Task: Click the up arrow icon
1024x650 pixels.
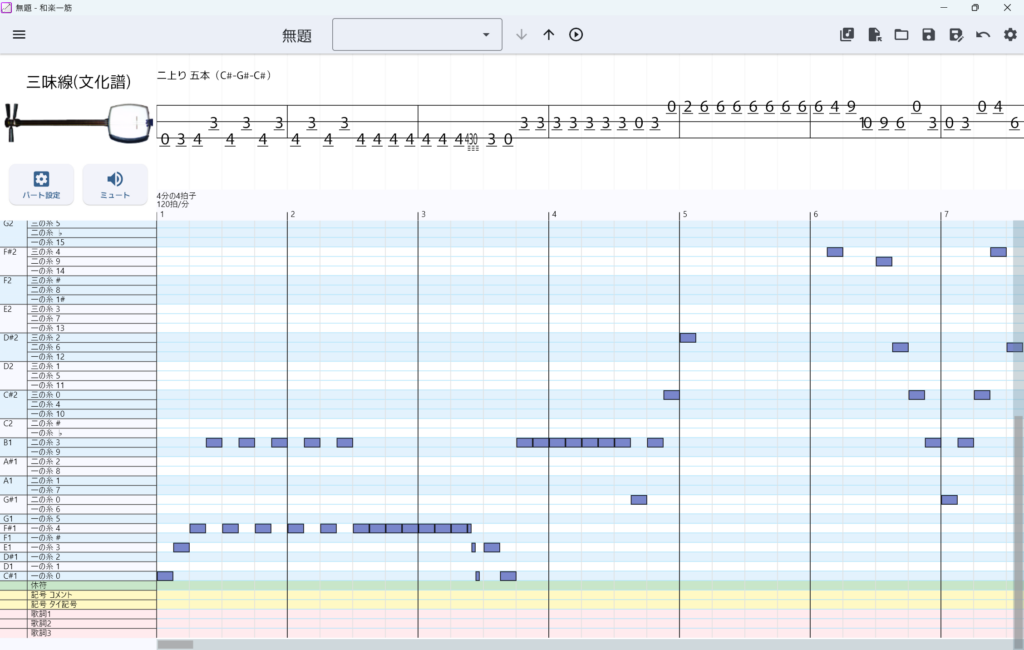Action: 548,35
